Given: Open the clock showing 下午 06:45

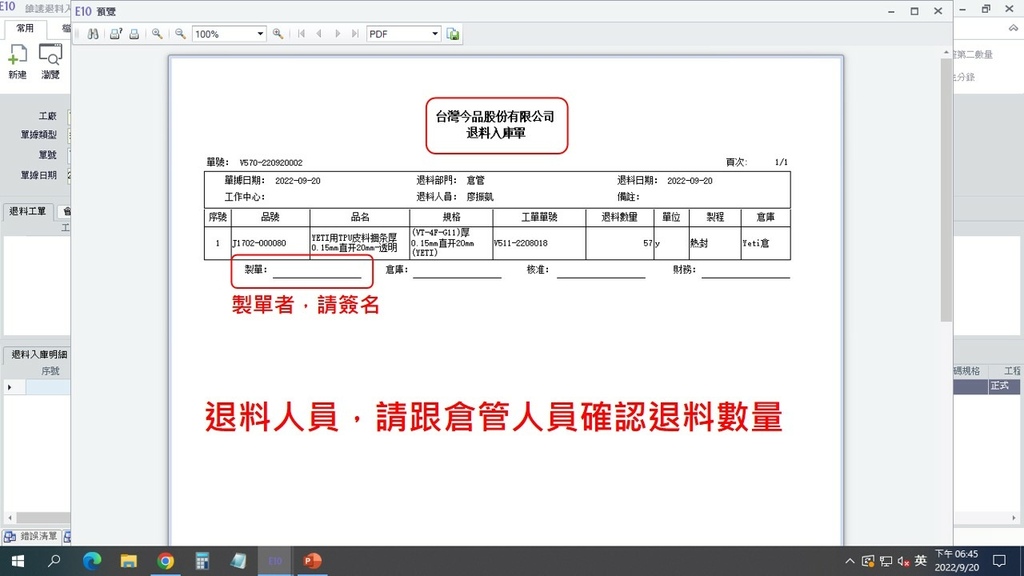Looking at the screenshot, I should pos(957,561).
